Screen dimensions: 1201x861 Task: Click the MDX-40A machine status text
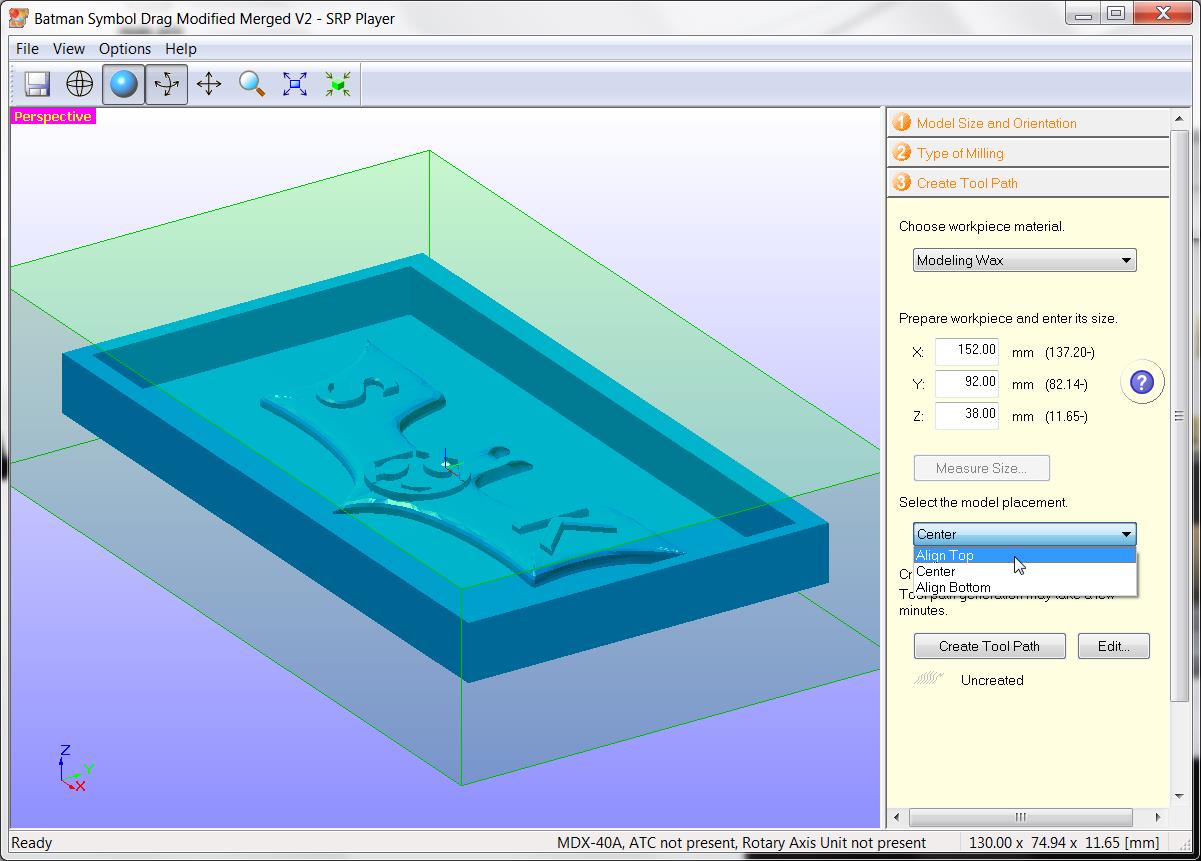(x=741, y=843)
